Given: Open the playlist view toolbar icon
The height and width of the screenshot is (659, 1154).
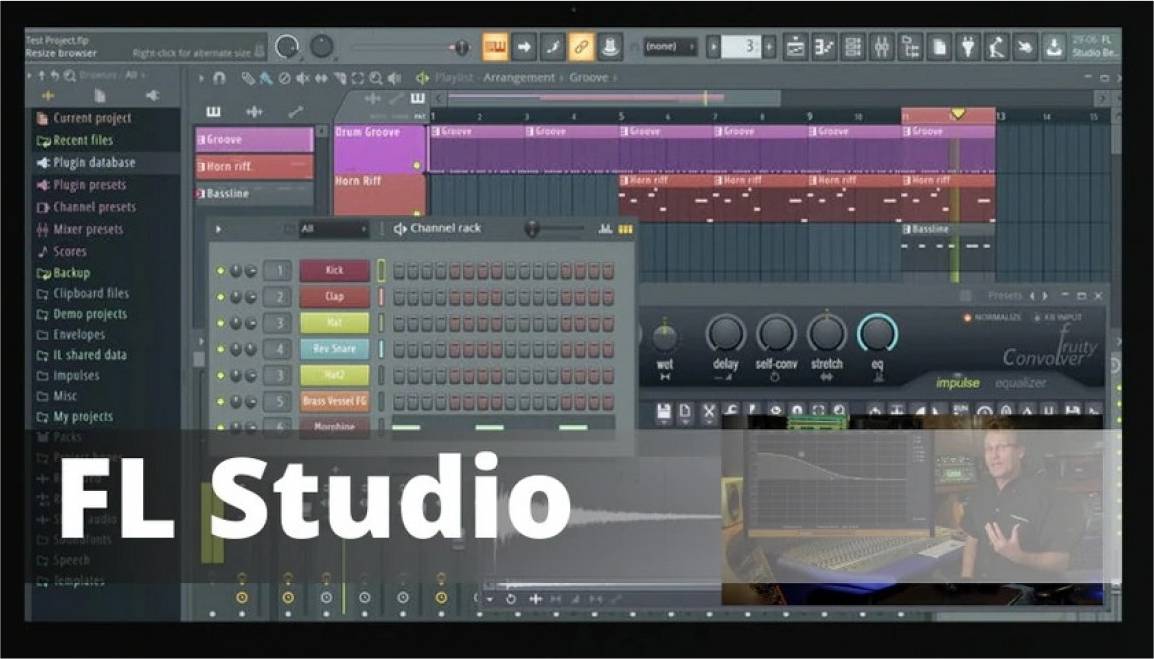Looking at the screenshot, I should pyautogui.click(x=796, y=47).
